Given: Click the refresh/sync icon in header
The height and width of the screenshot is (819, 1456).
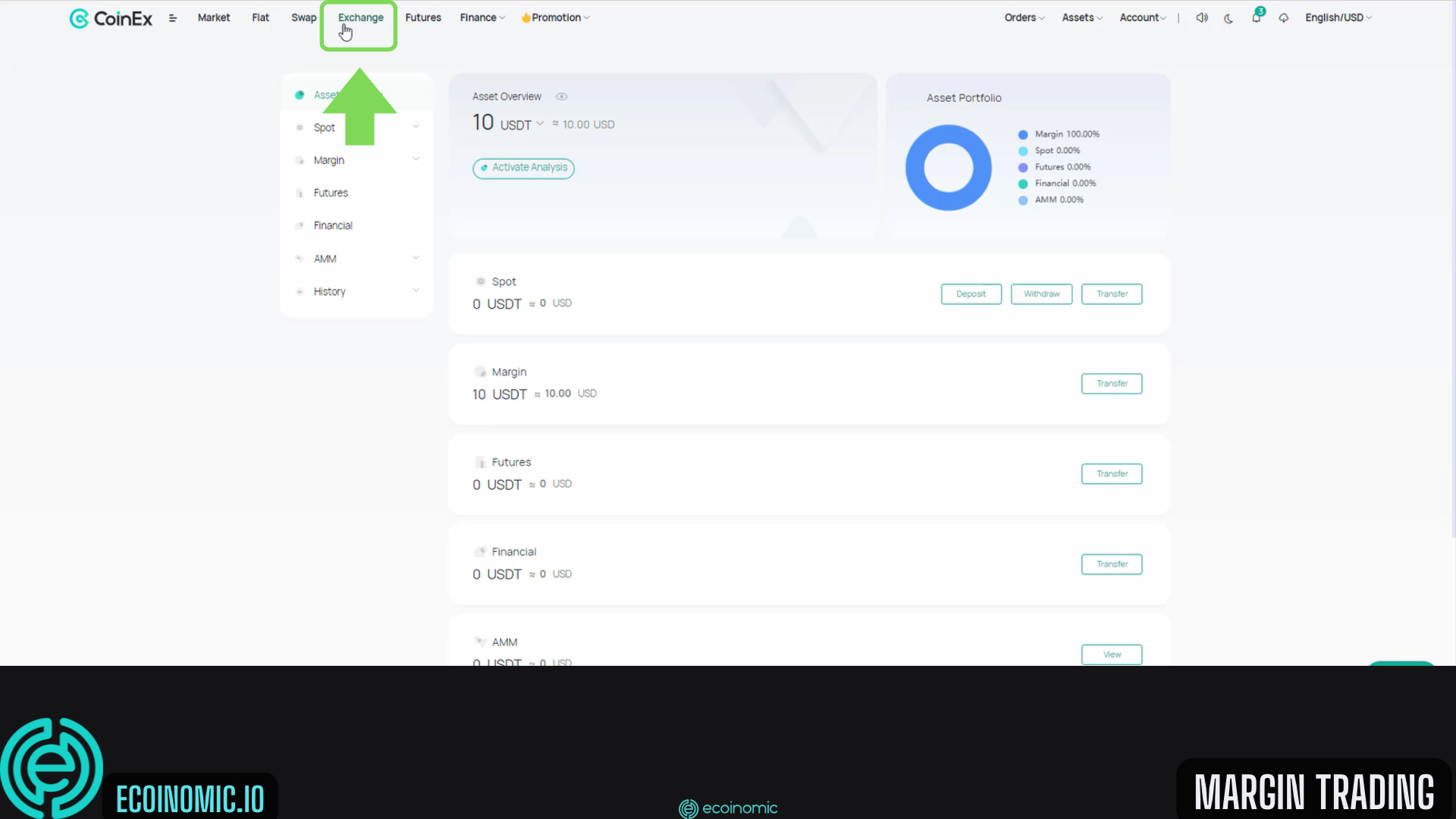Looking at the screenshot, I should tap(1282, 18).
